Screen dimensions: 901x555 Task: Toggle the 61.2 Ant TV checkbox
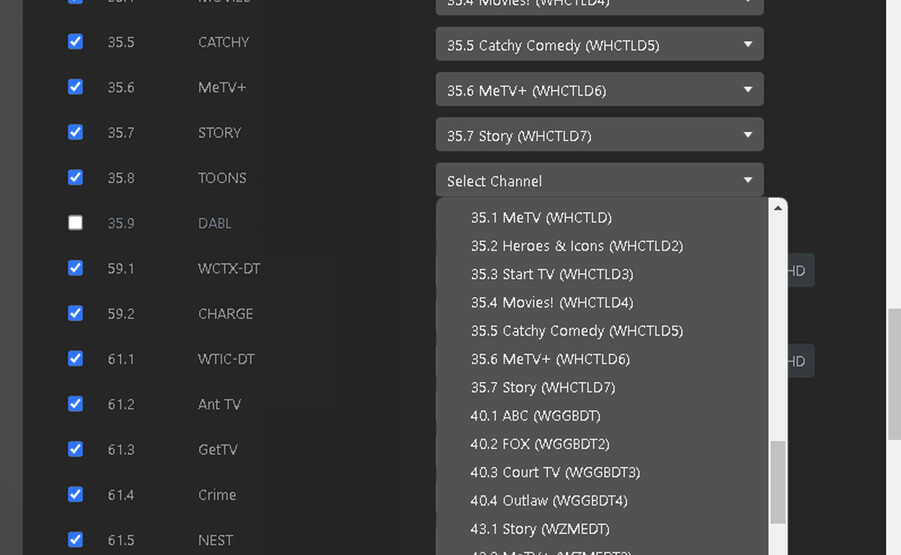pyautogui.click(x=75, y=404)
